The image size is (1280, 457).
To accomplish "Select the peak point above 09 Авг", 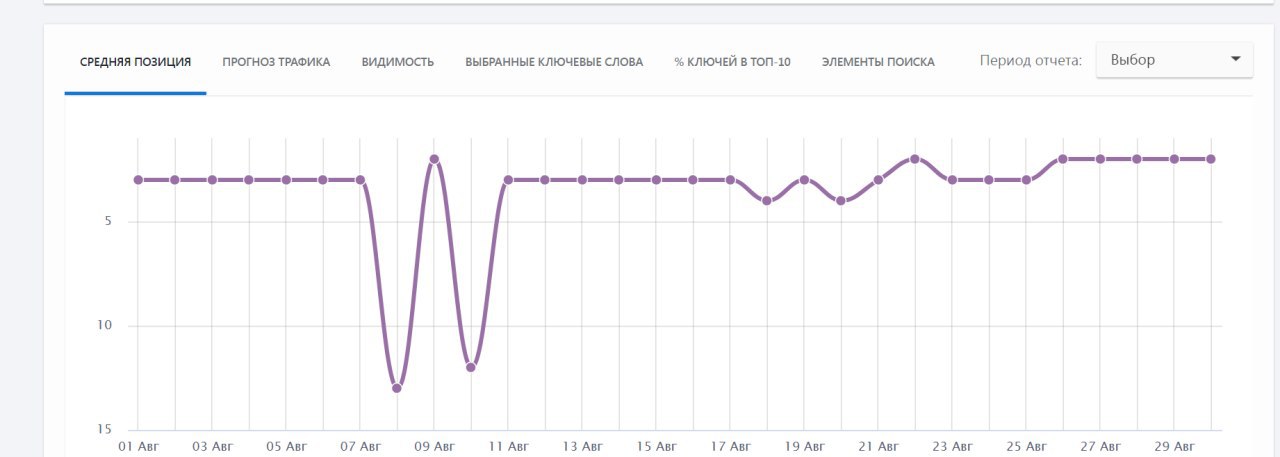I will pyautogui.click(x=434, y=159).
